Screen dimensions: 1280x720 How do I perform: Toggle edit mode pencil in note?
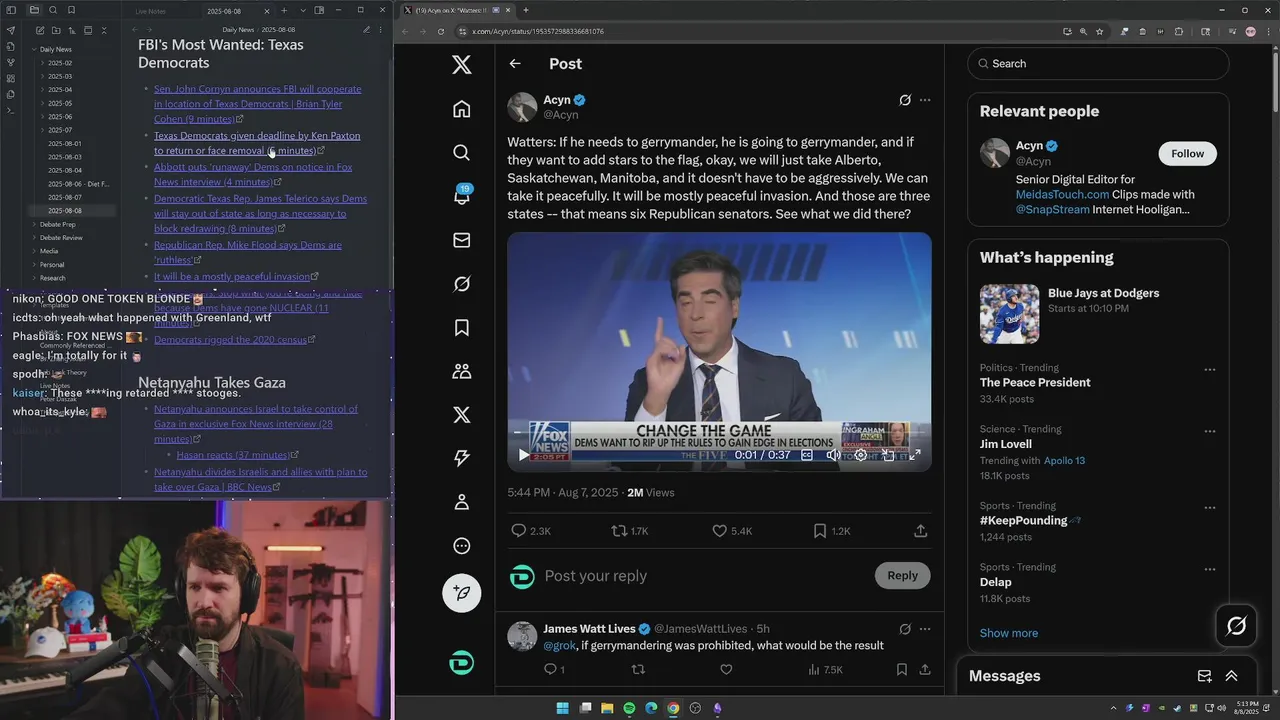point(366,30)
